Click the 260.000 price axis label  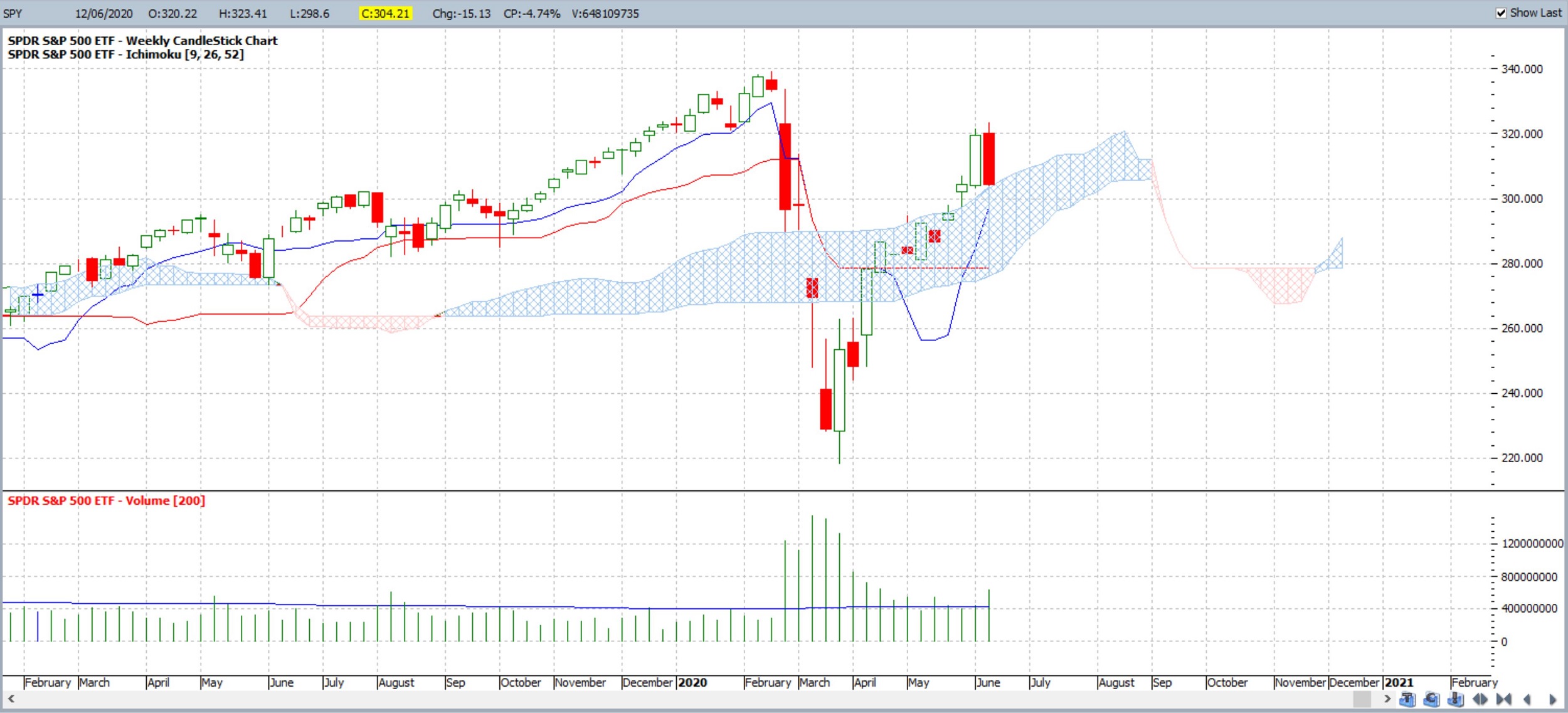pyautogui.click(x=1522, y=328)
